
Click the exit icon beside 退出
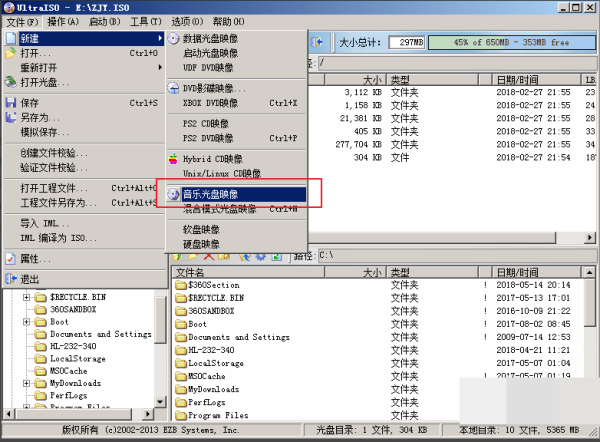point(11,279)
